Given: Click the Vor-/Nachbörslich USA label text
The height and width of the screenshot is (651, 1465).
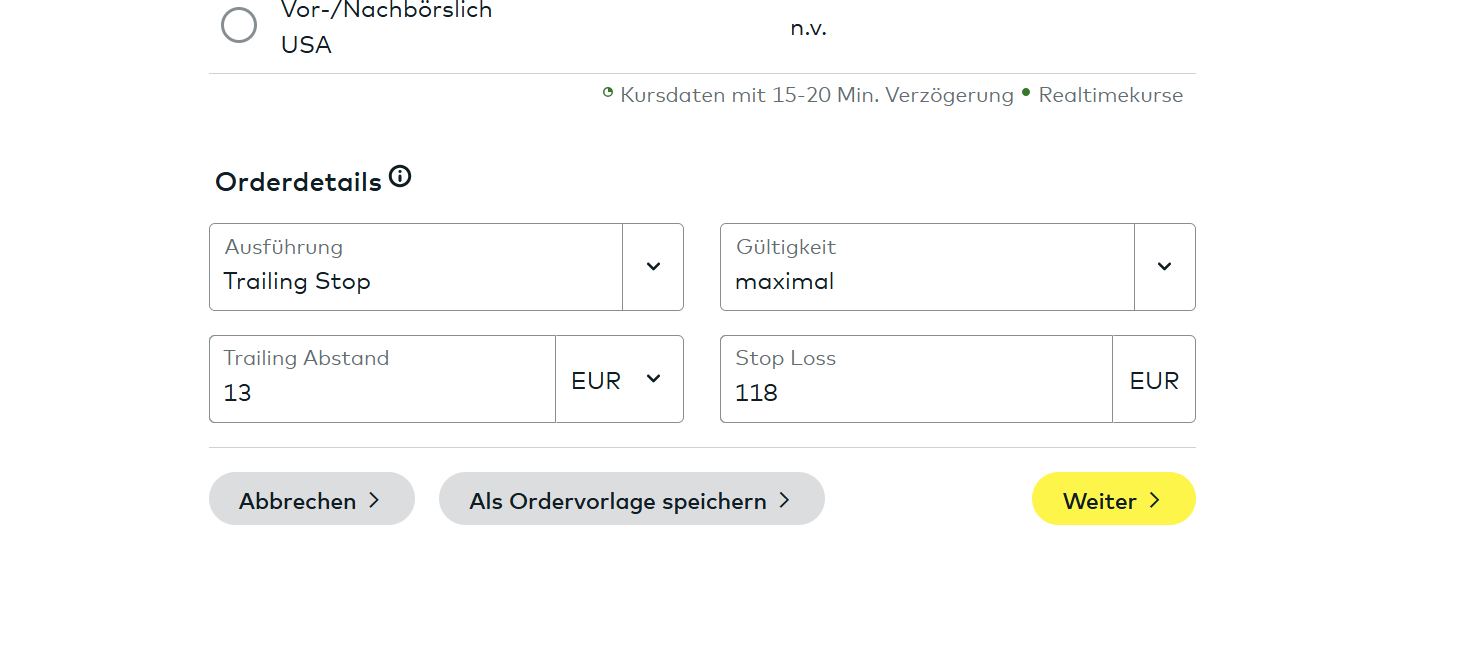Looking at the screenshot, I should tap(386, 28).
